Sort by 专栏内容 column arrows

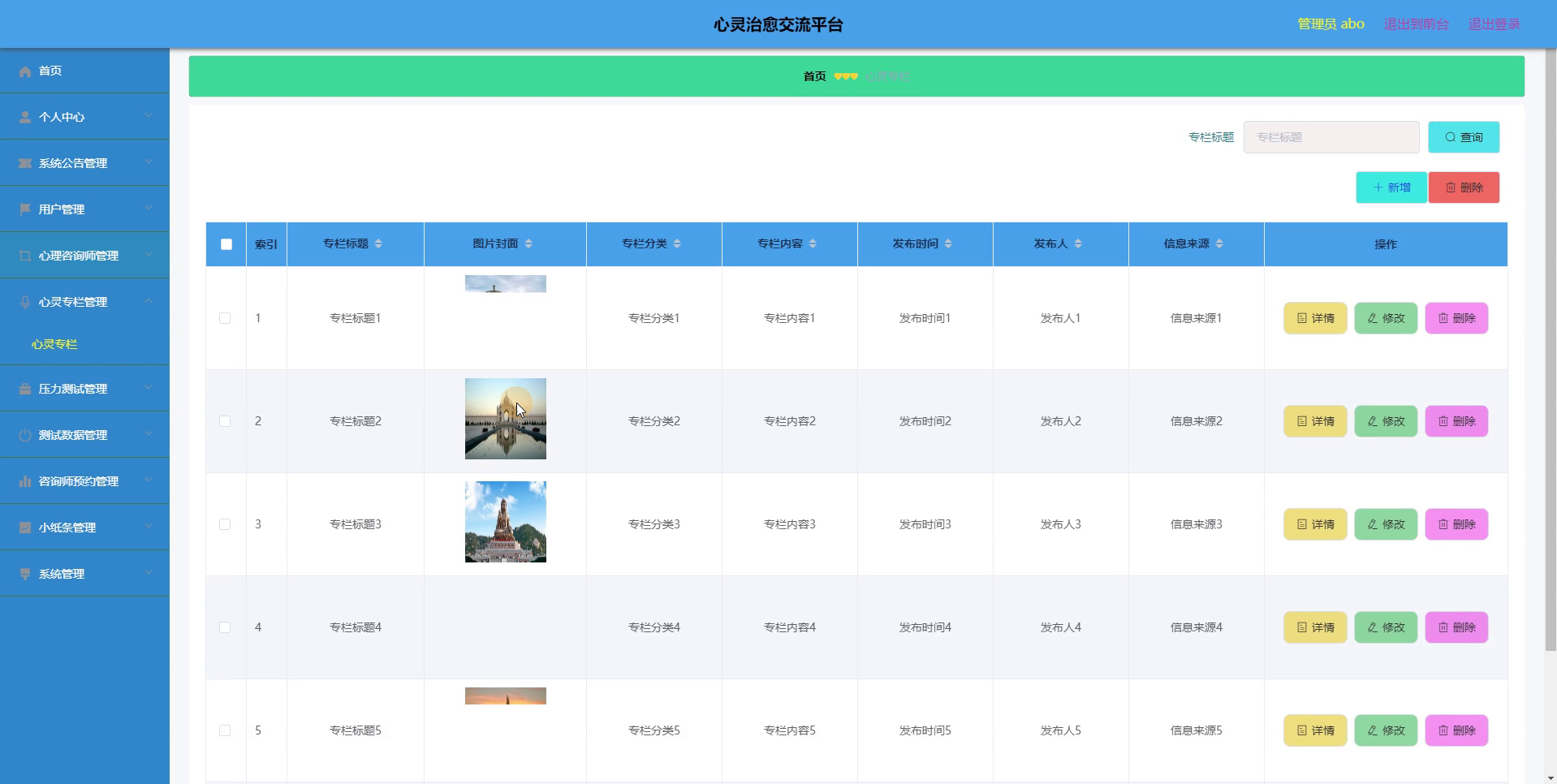pos(813,244)
